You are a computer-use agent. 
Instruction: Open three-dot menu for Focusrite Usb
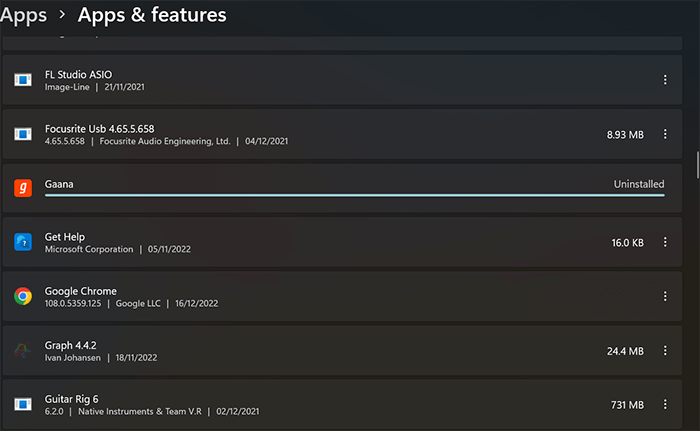665,134
